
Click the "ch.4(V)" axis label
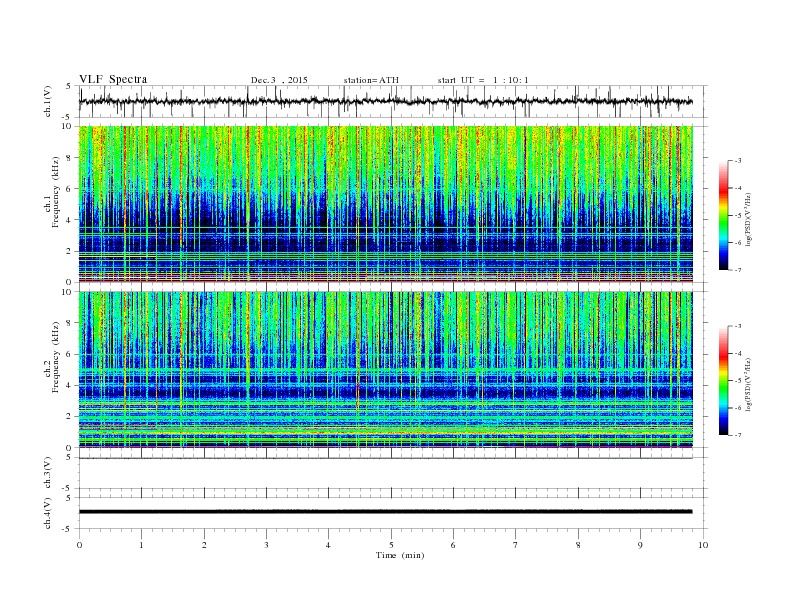coord(47,514)
